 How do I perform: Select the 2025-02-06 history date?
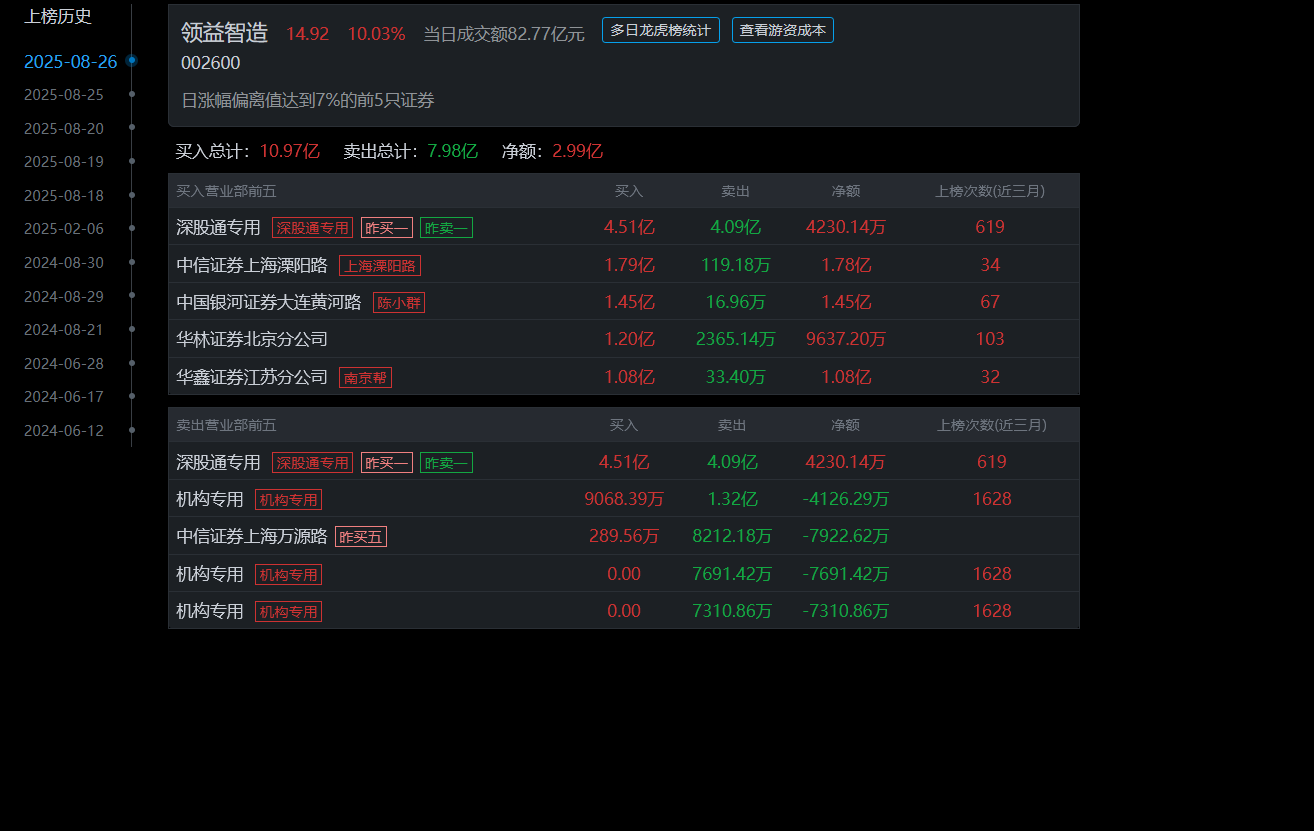tap(64, 229)
